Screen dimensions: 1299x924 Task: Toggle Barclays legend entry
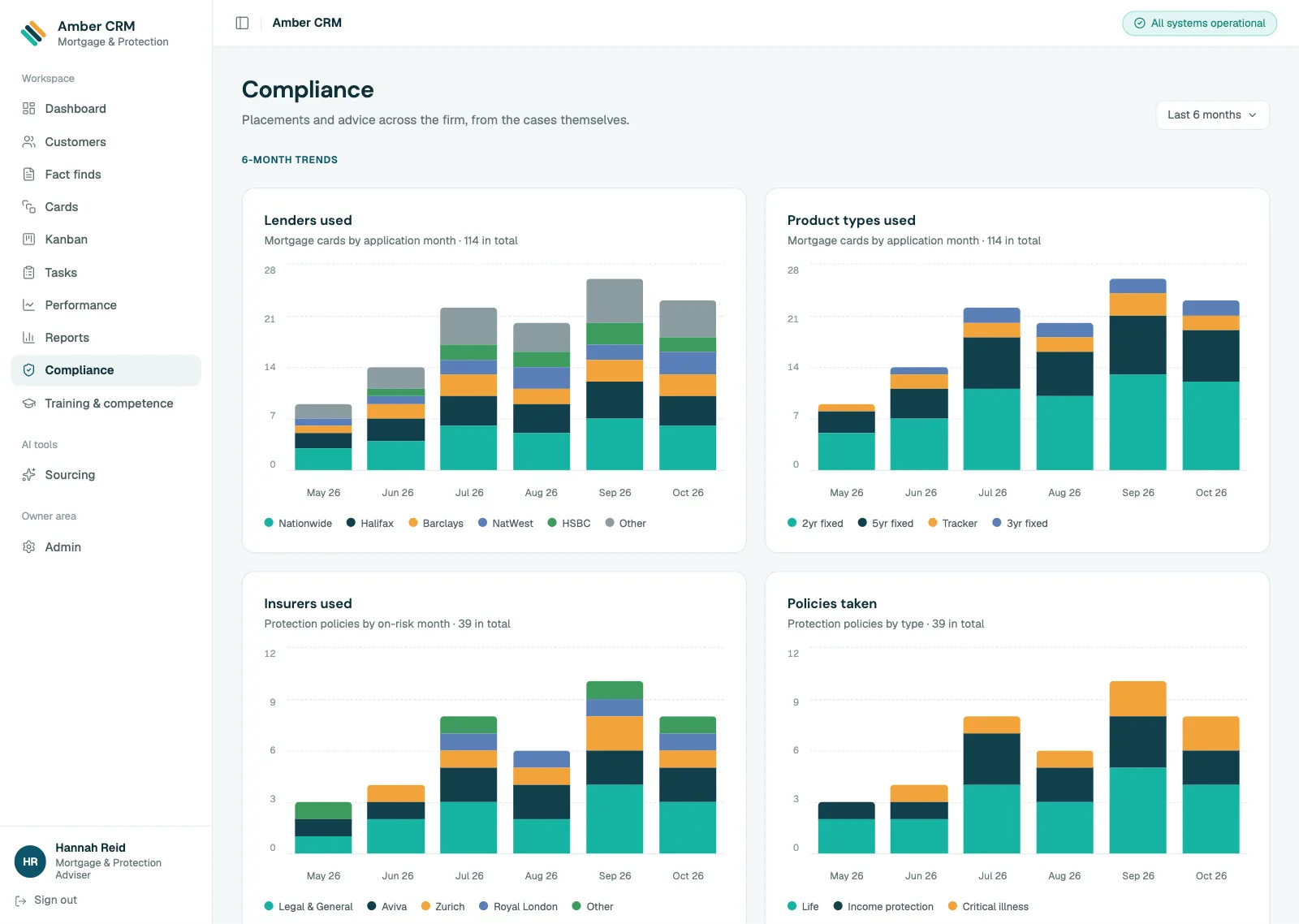click(x=436, y=524)
